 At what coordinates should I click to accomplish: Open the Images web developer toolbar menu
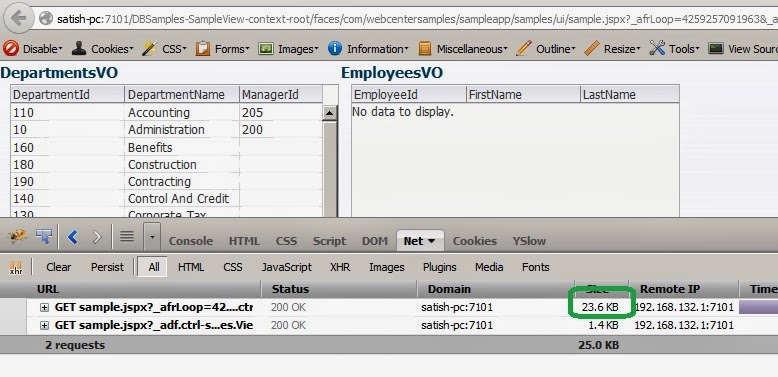(288, 49)
